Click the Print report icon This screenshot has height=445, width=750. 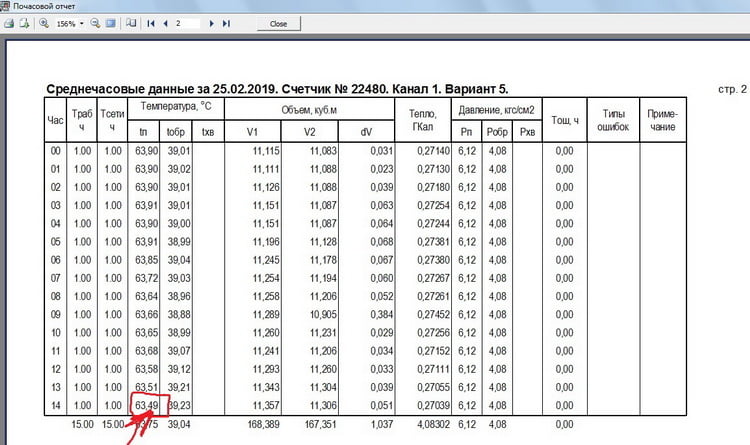click(x=9, y=22)
